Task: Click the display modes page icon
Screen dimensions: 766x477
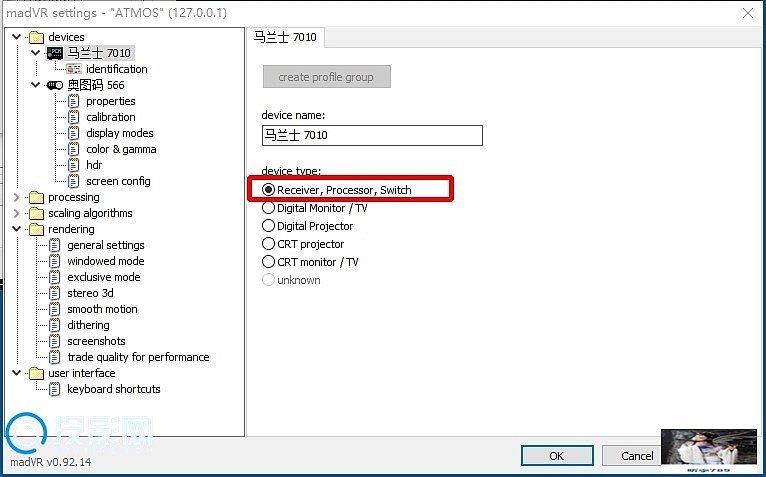Action: 73,133
